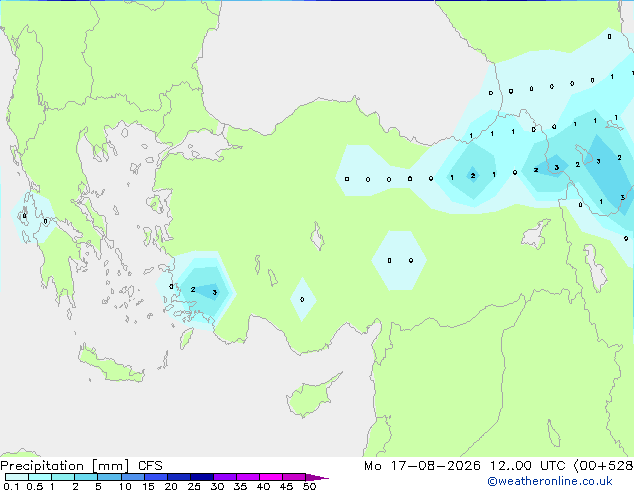Screen dimensions: 634x490
Task: Choose the 35–40 mm legend color box
Action: 247,477
